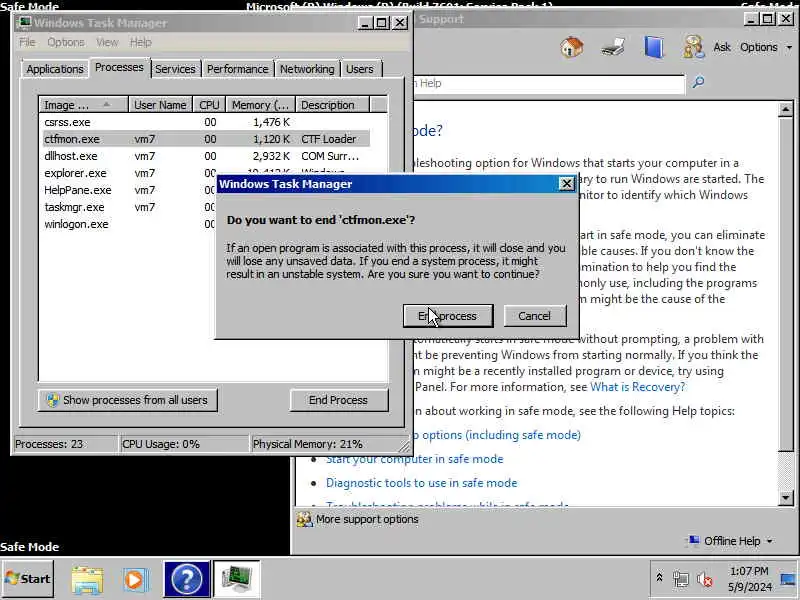Switch to the Task Manager taskbar icon
This screenshot has height=600, width=800.
(237, 579)
